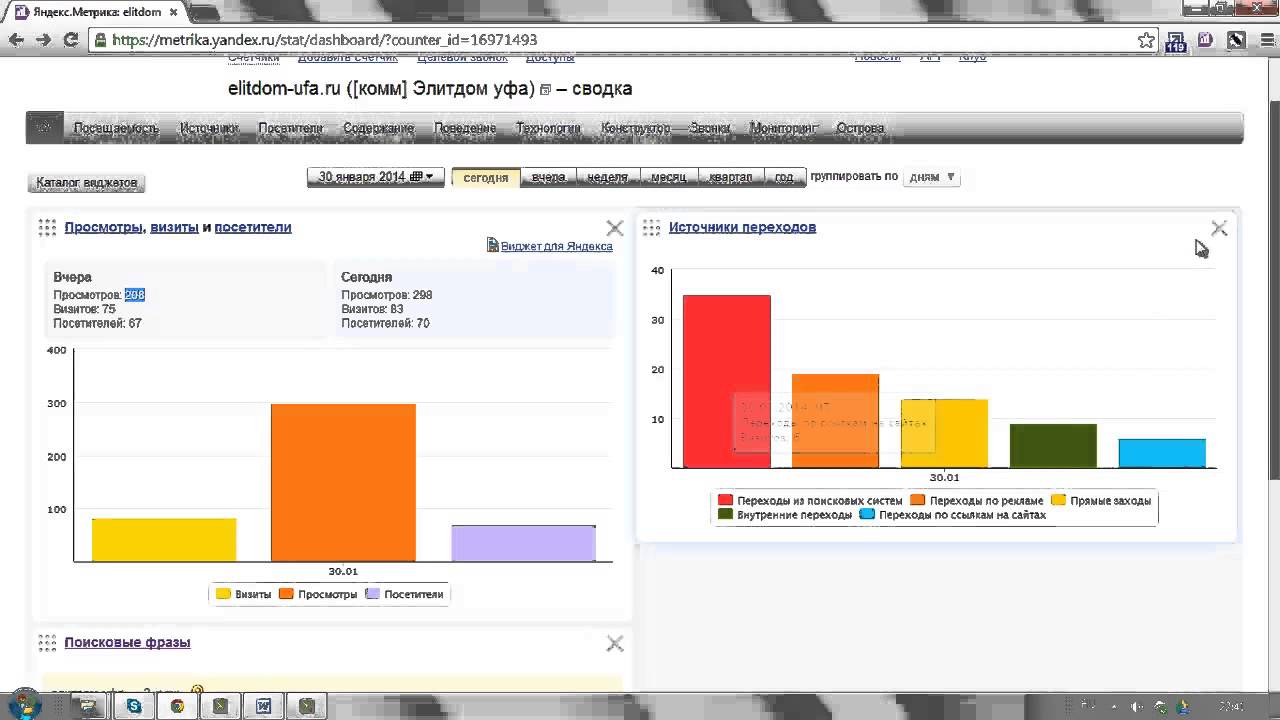1280x720 pixels.
Task: Select the месяц period tab
Action: pyautogui.click(x=668, y=177)
